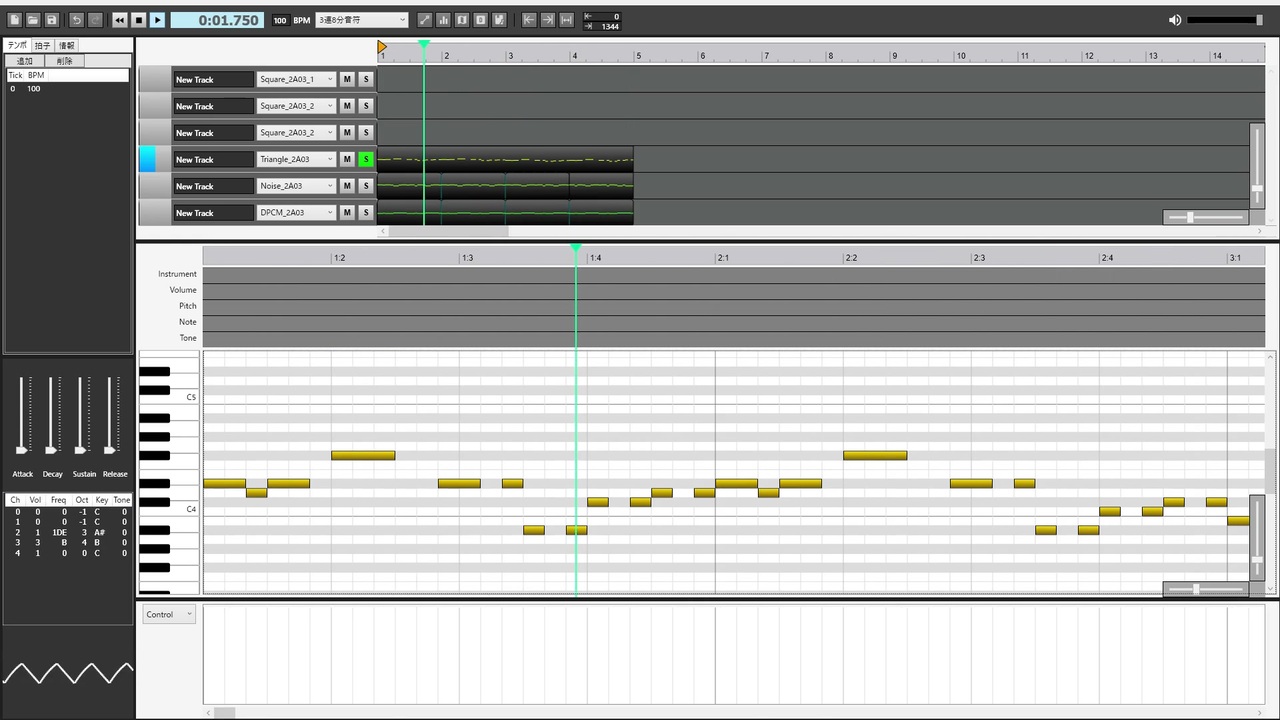Select the Note lane label

point(188,322)
